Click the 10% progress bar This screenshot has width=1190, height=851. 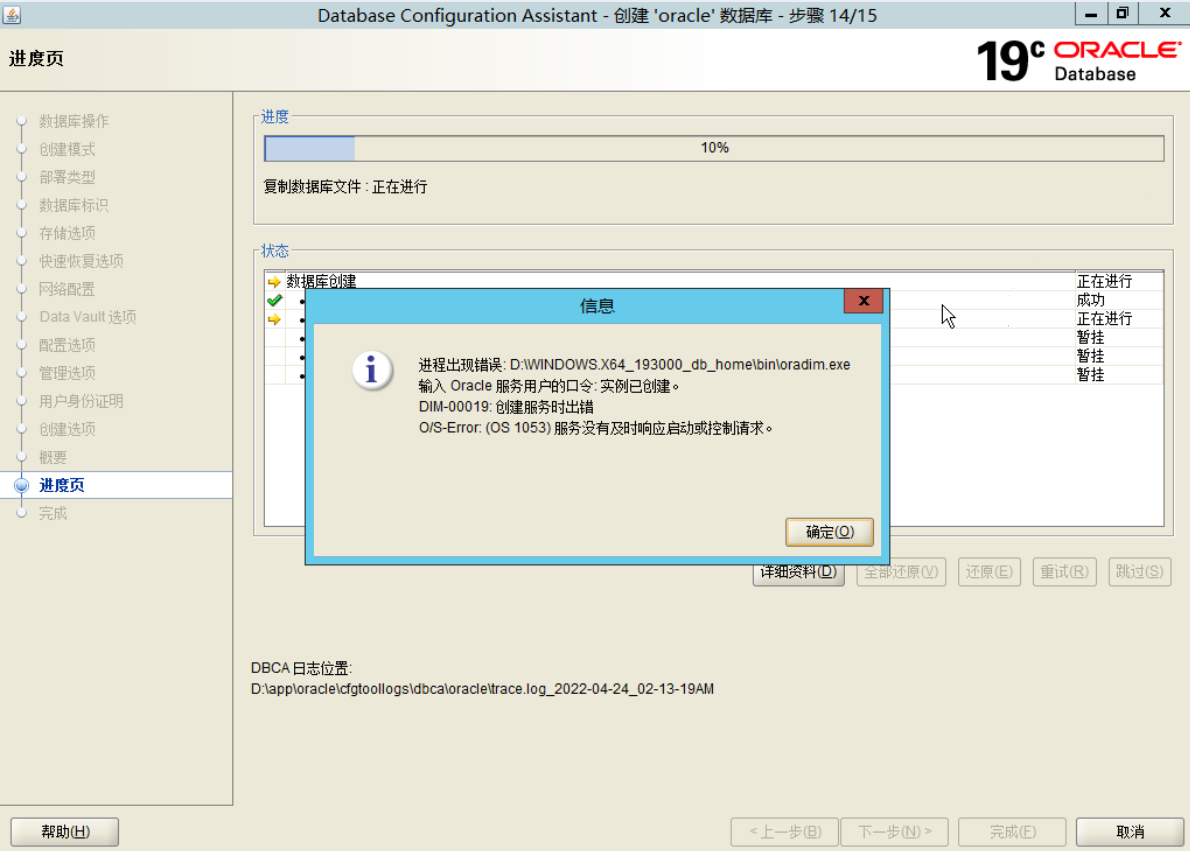[x=713, y=148]
